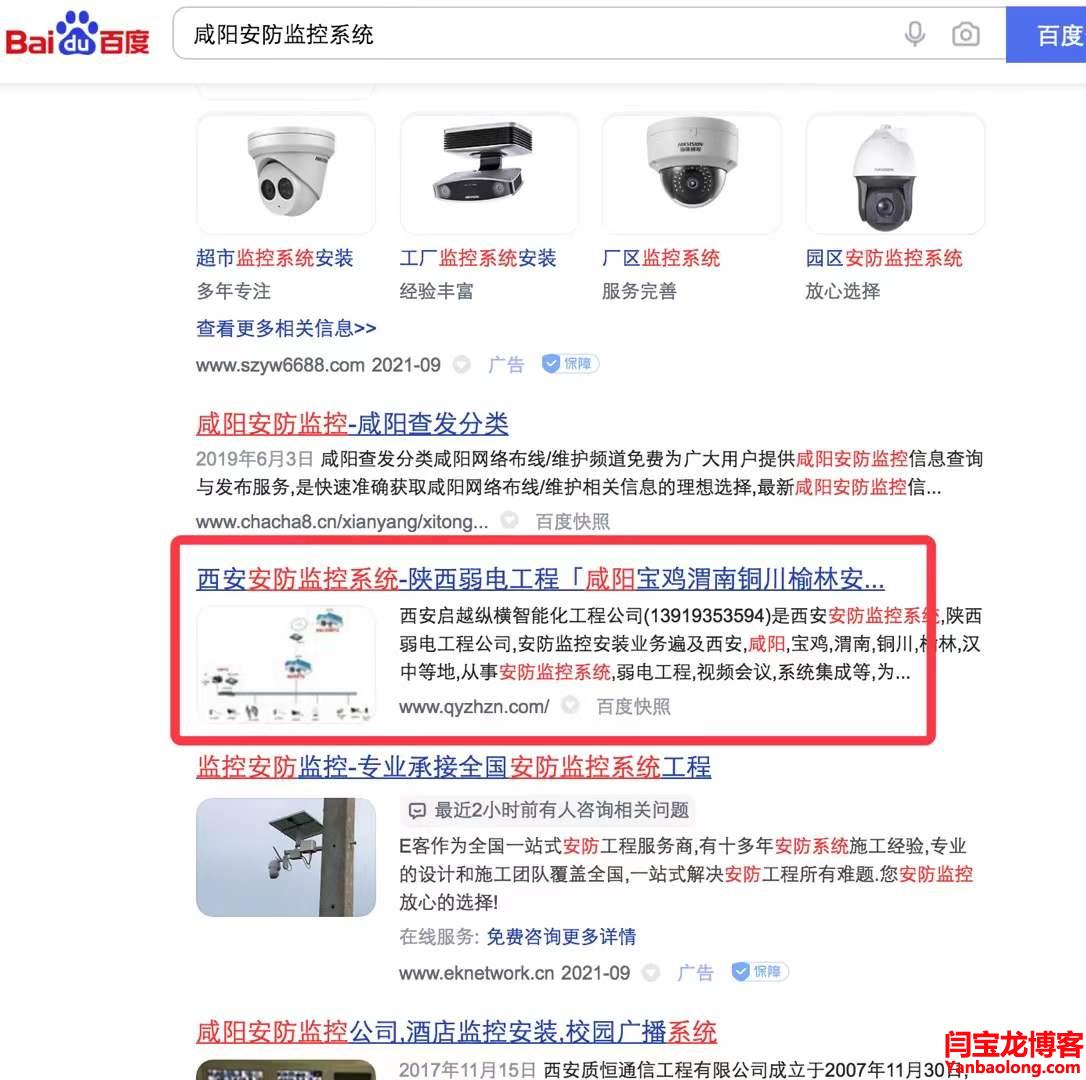
Task: Click the 百度一下 search button
Action: click(1046, 35)
